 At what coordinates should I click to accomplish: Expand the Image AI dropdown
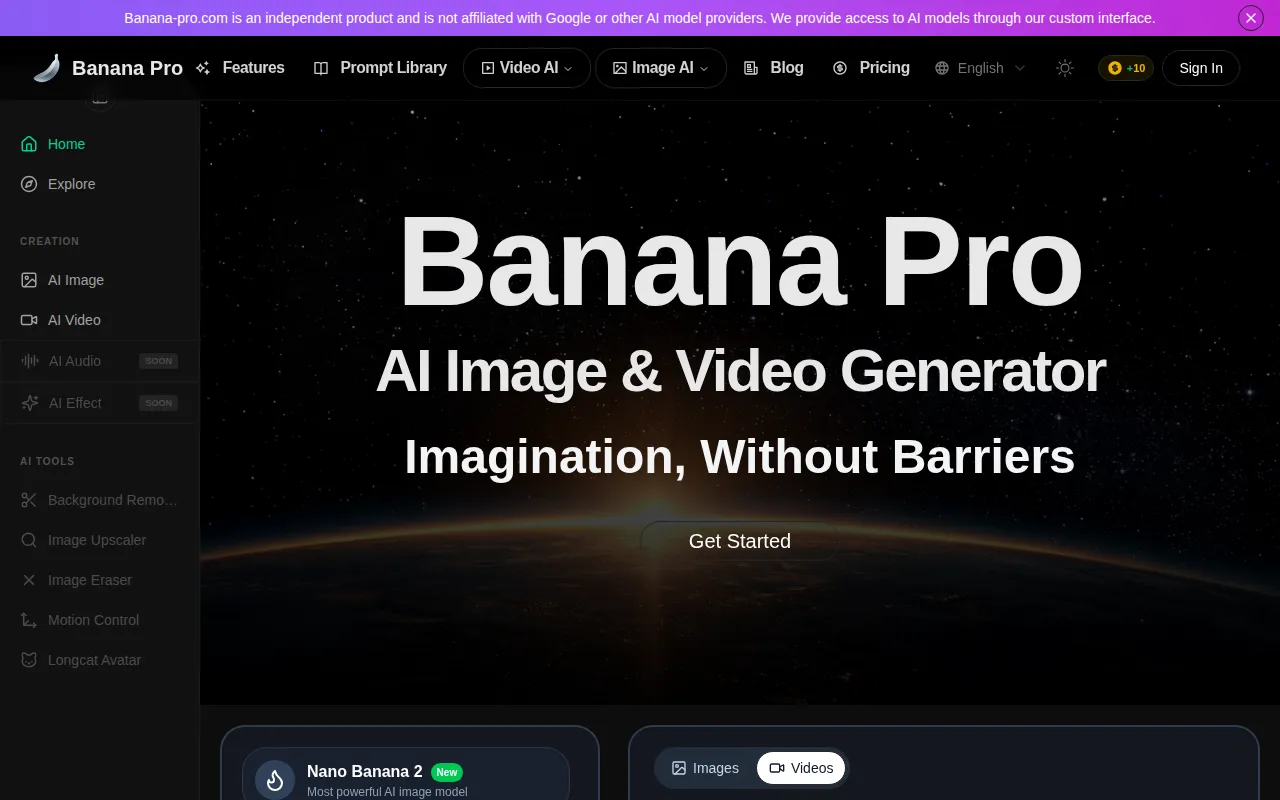[660, 68]
